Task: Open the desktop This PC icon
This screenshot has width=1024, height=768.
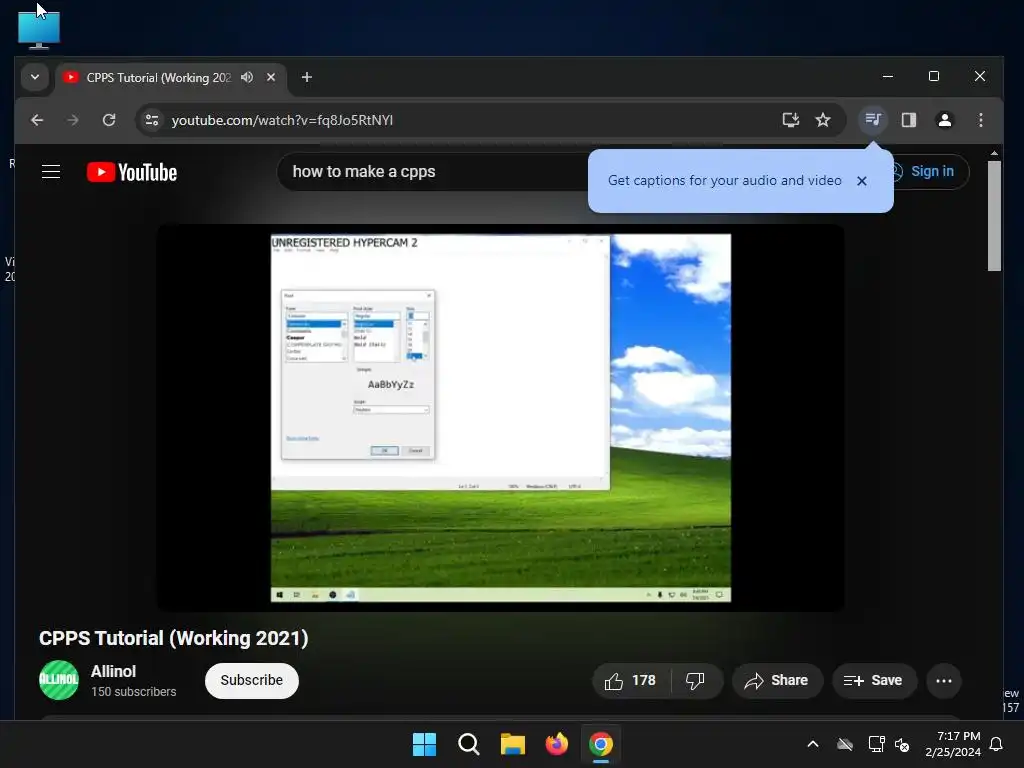Action: (39, 30)
